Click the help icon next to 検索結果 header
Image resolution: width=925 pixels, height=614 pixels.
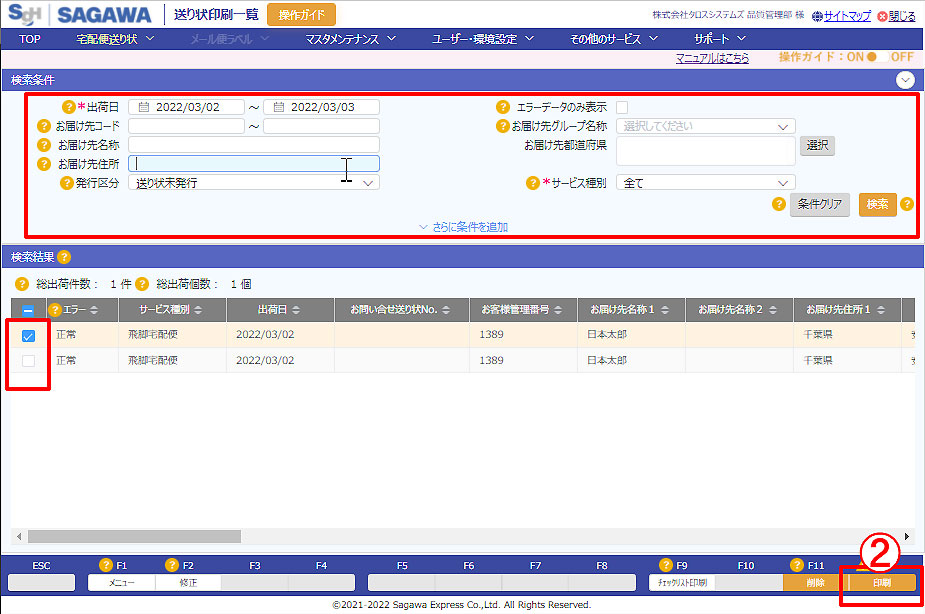click(x=64, y=257)
